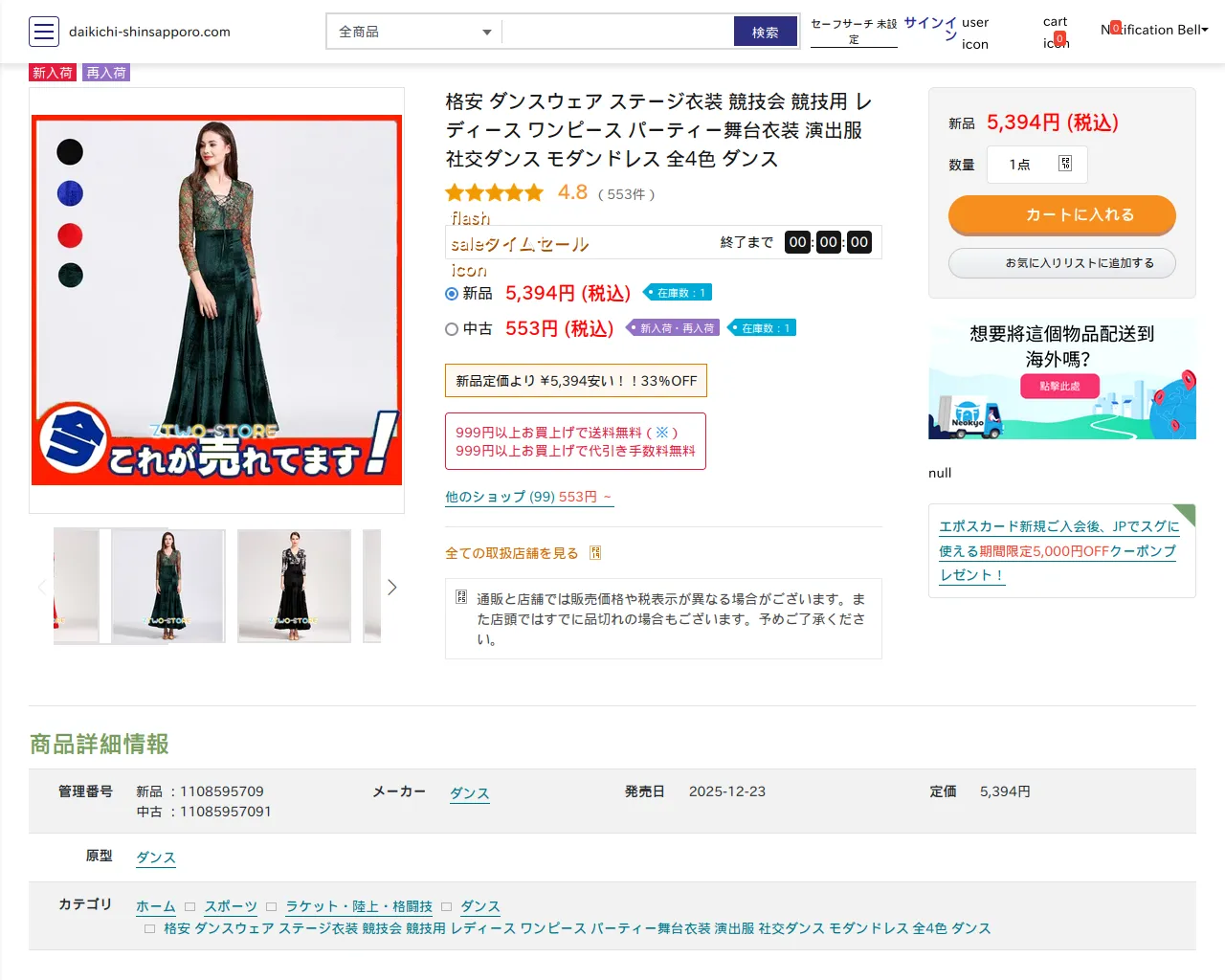Go to ラケット・陸上・格闘技 breadcrumb
This screenshot has width=1225, height=980.
point(359,906)
